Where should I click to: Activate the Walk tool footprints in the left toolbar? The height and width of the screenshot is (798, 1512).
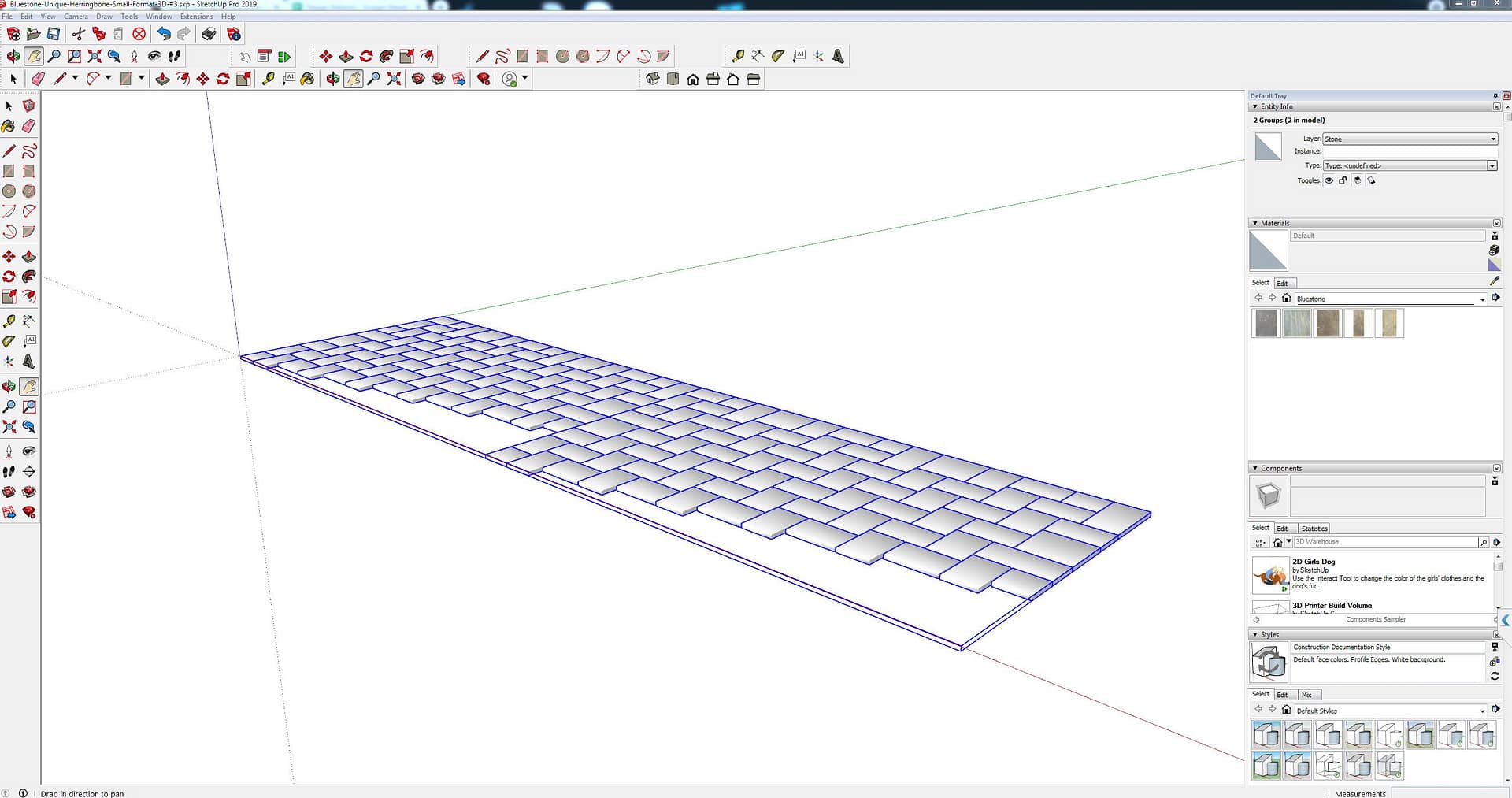[9, 472]
